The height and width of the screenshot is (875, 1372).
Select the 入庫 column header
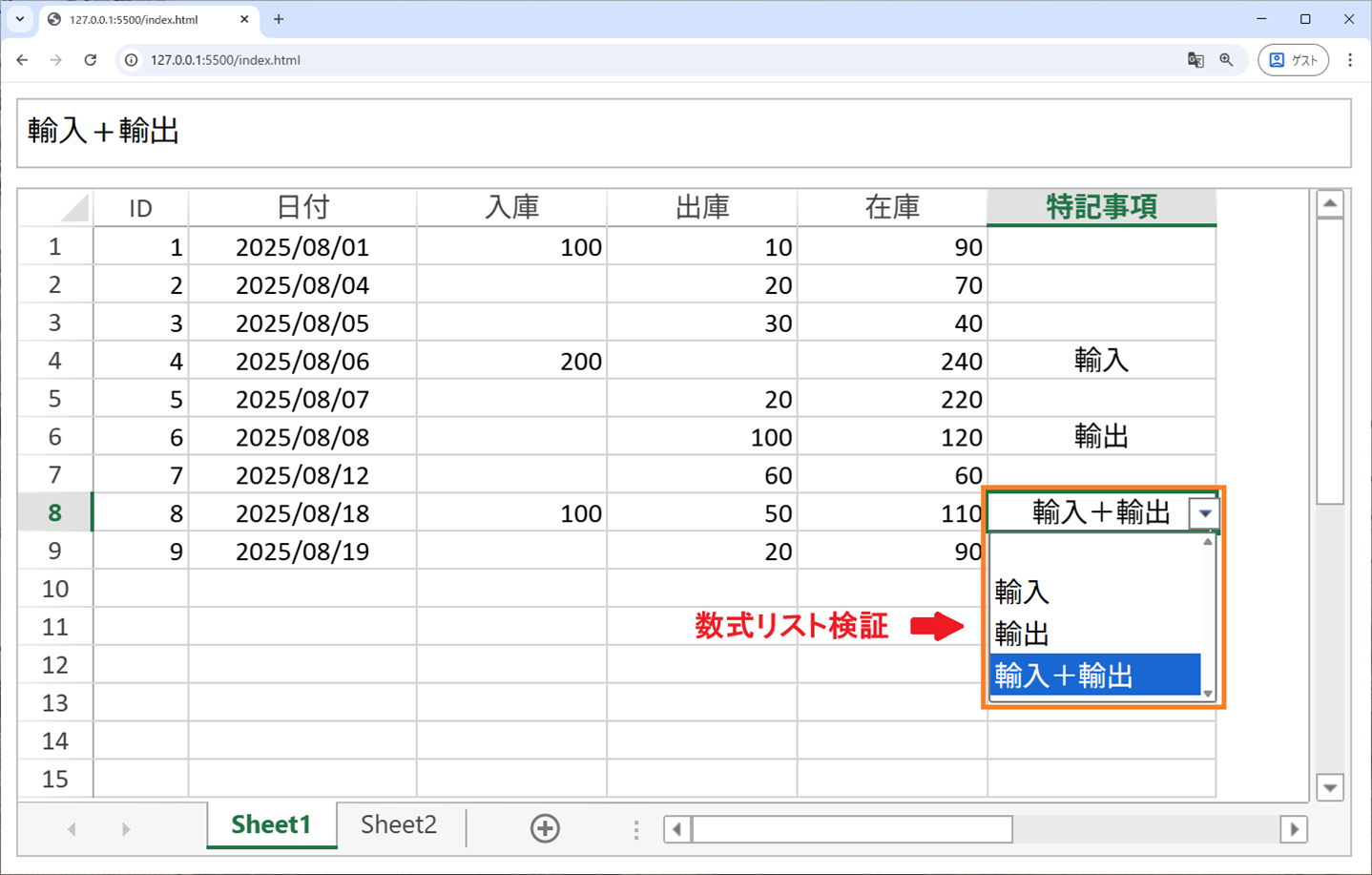click(512, 207)
